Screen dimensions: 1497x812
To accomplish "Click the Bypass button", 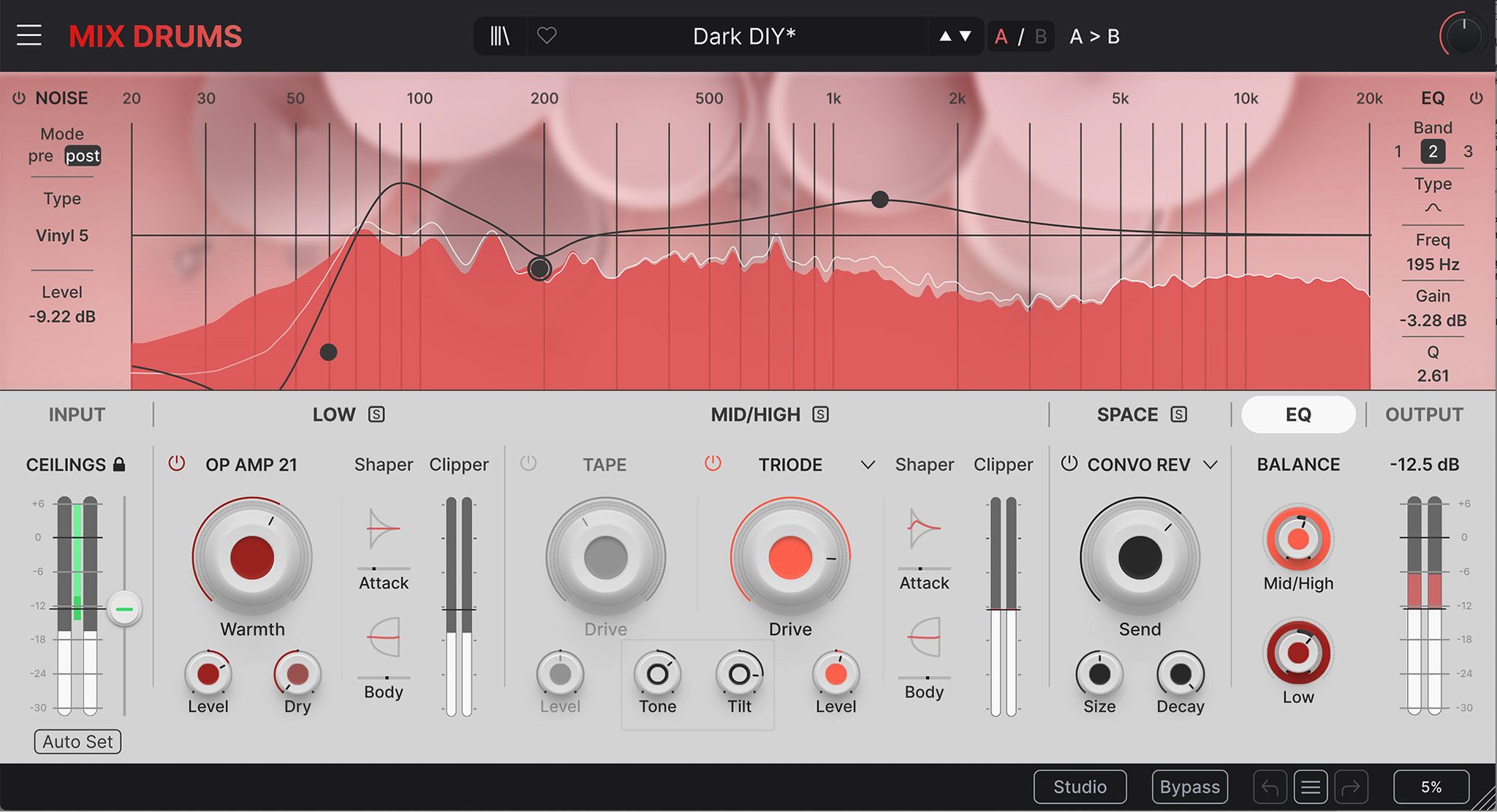I will (1189, 786).
